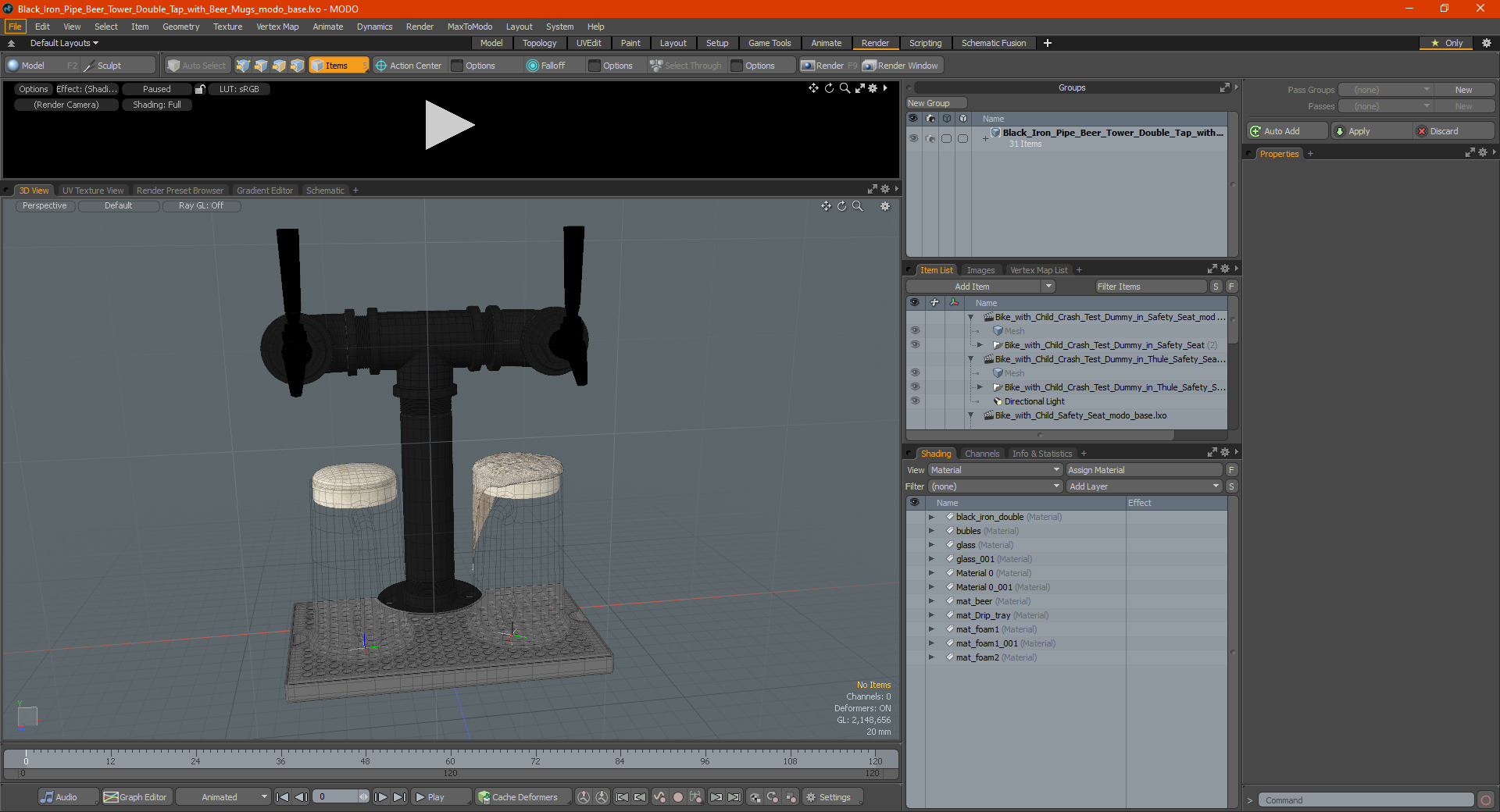Start the render preview with the large play button
The height and width of the screenshot is (812, 1500).
[449, 125]
